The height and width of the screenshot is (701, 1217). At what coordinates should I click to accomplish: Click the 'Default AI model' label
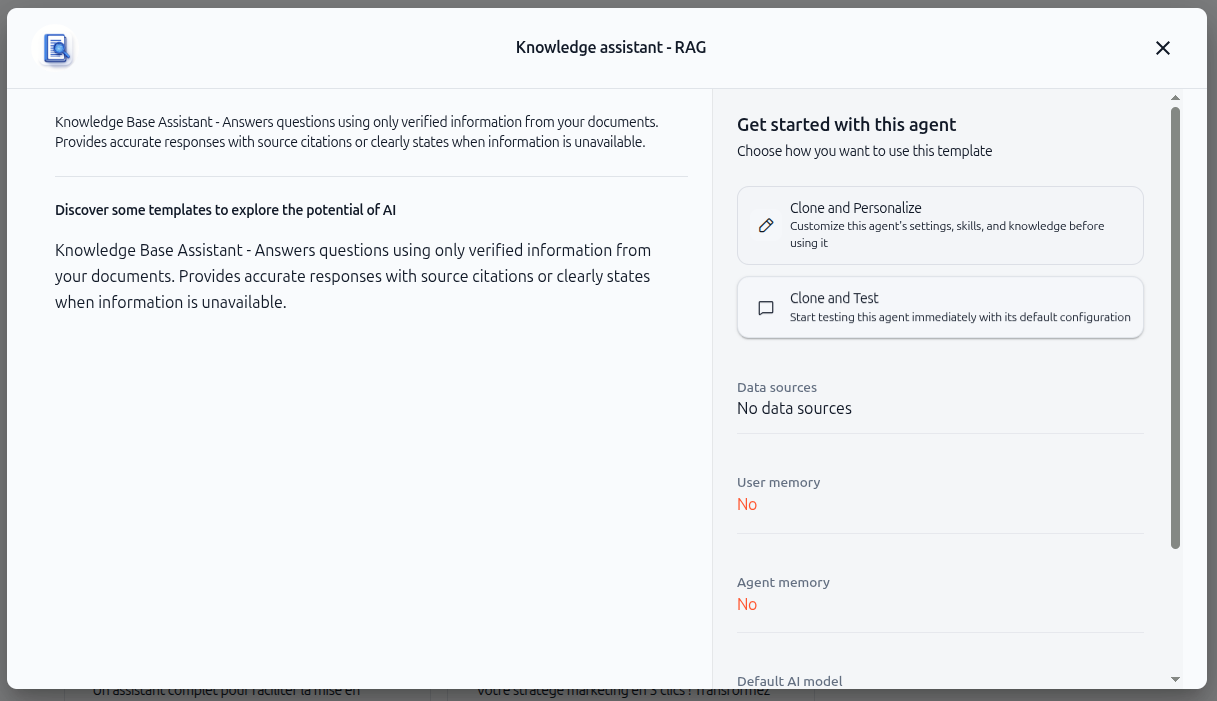point(790,681)
